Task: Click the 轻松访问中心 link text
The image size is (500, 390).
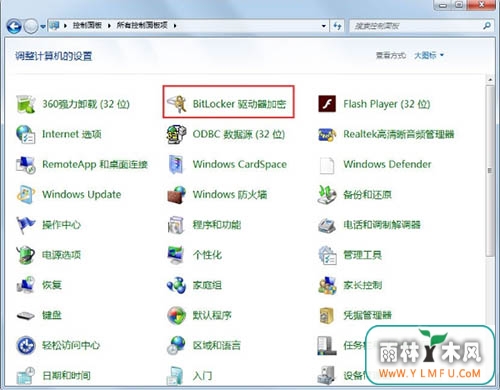Action: [x=71, y=345]
